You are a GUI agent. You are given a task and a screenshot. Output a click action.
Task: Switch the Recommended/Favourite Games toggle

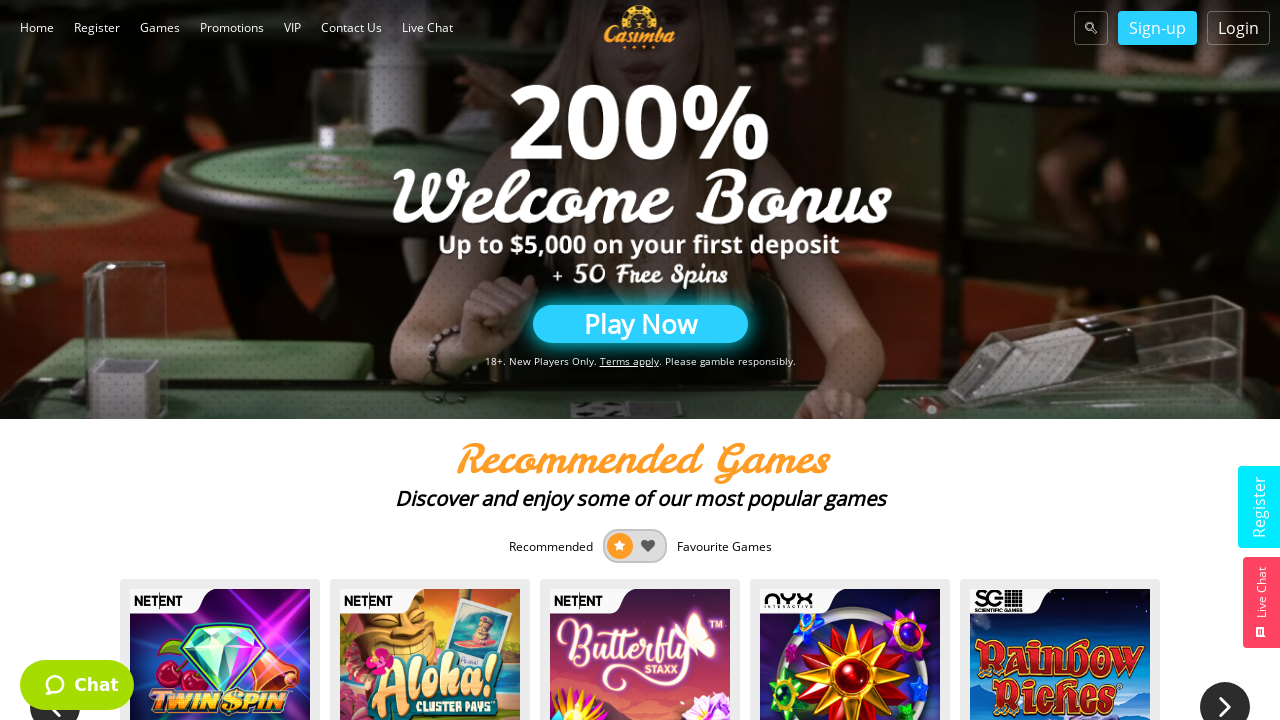[635, 546]
